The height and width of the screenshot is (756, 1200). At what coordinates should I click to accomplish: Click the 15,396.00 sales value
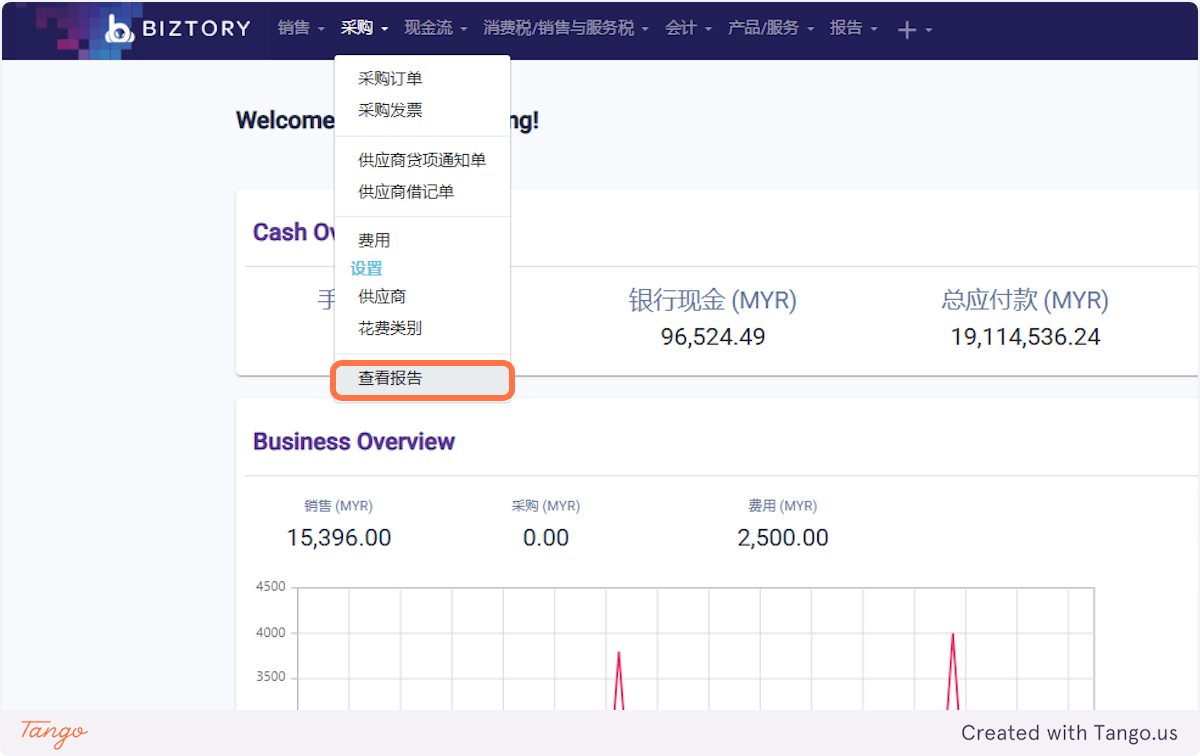pos(339,538)
